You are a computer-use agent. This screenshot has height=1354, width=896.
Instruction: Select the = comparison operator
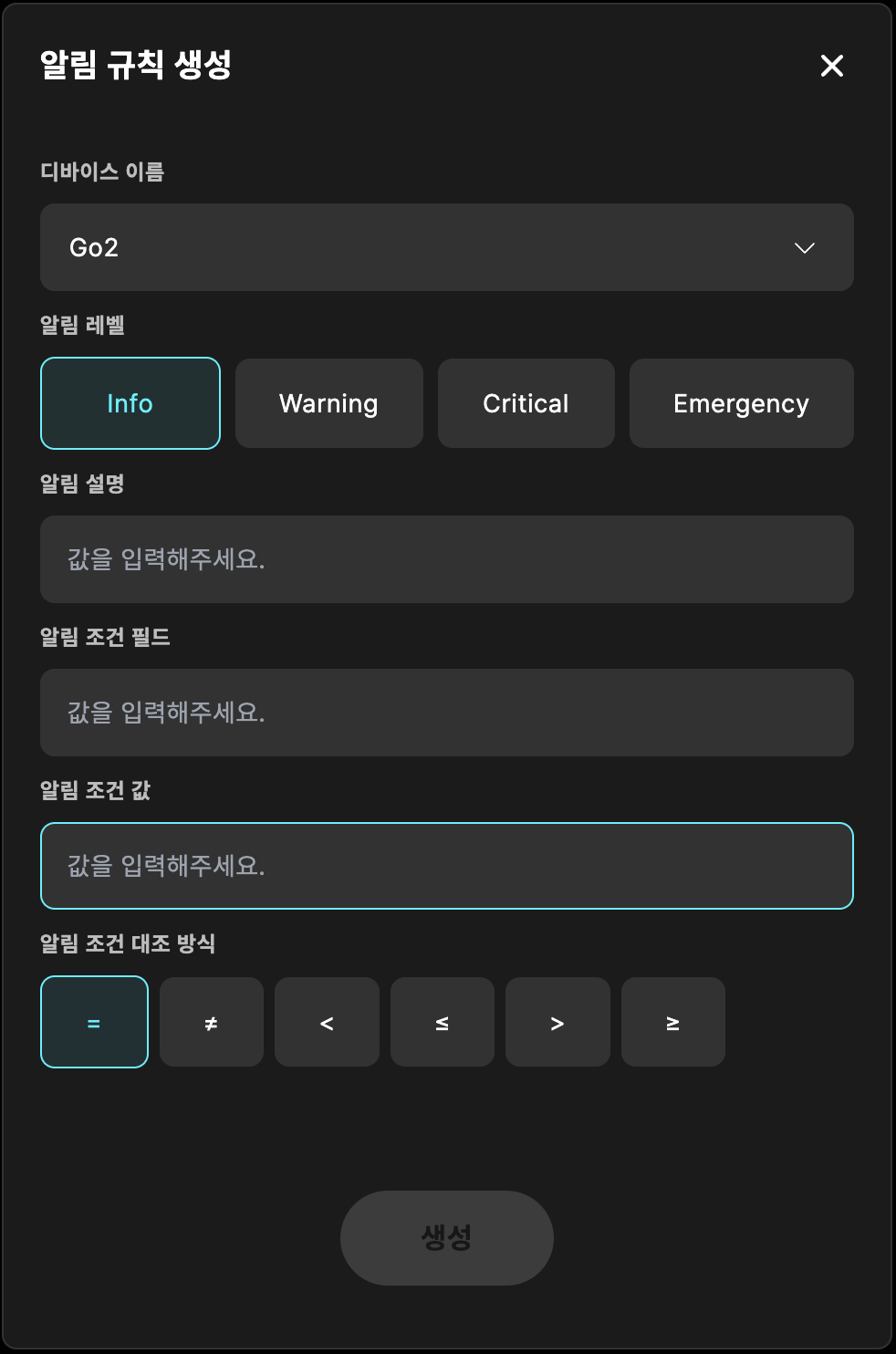tap(94, 1022)
